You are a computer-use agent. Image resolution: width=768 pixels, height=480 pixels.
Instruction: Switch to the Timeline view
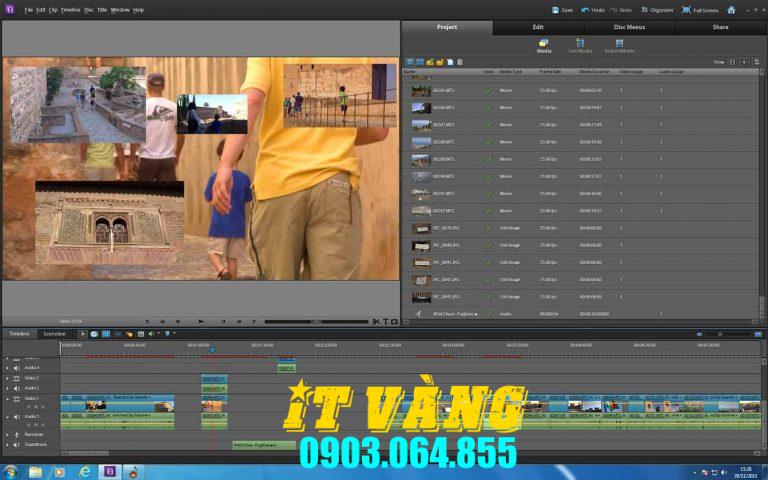(20, 334)
